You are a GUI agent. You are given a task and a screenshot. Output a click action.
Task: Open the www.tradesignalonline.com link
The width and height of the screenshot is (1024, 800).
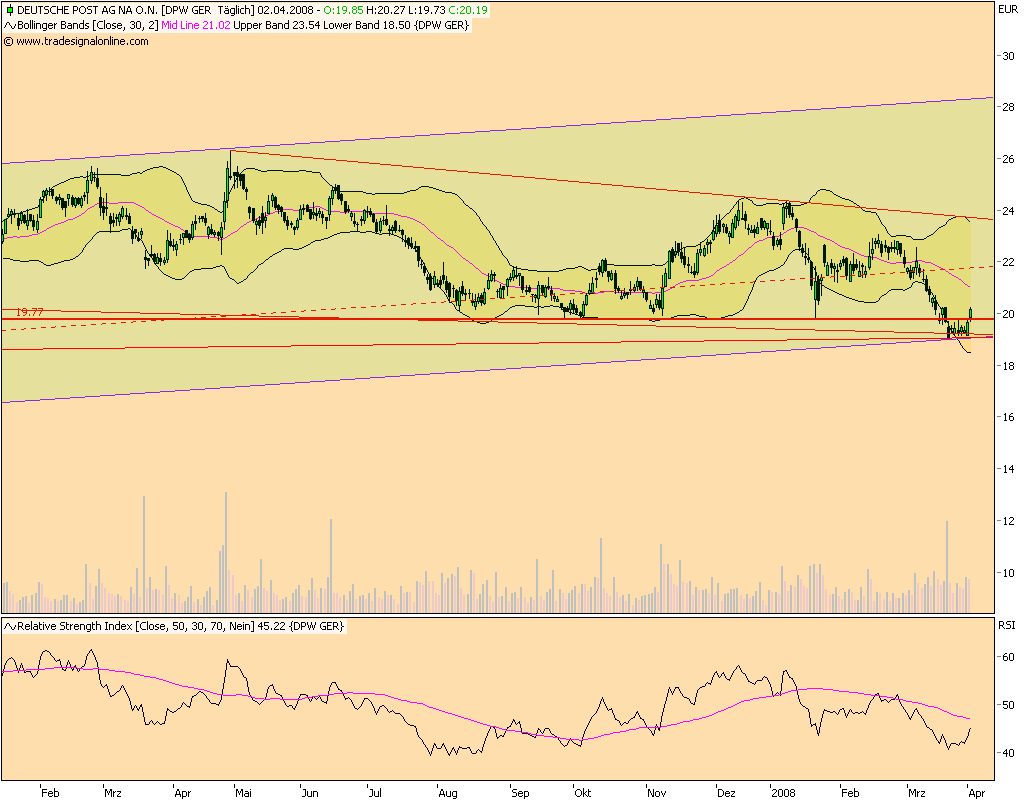click(x=82, y=41)
